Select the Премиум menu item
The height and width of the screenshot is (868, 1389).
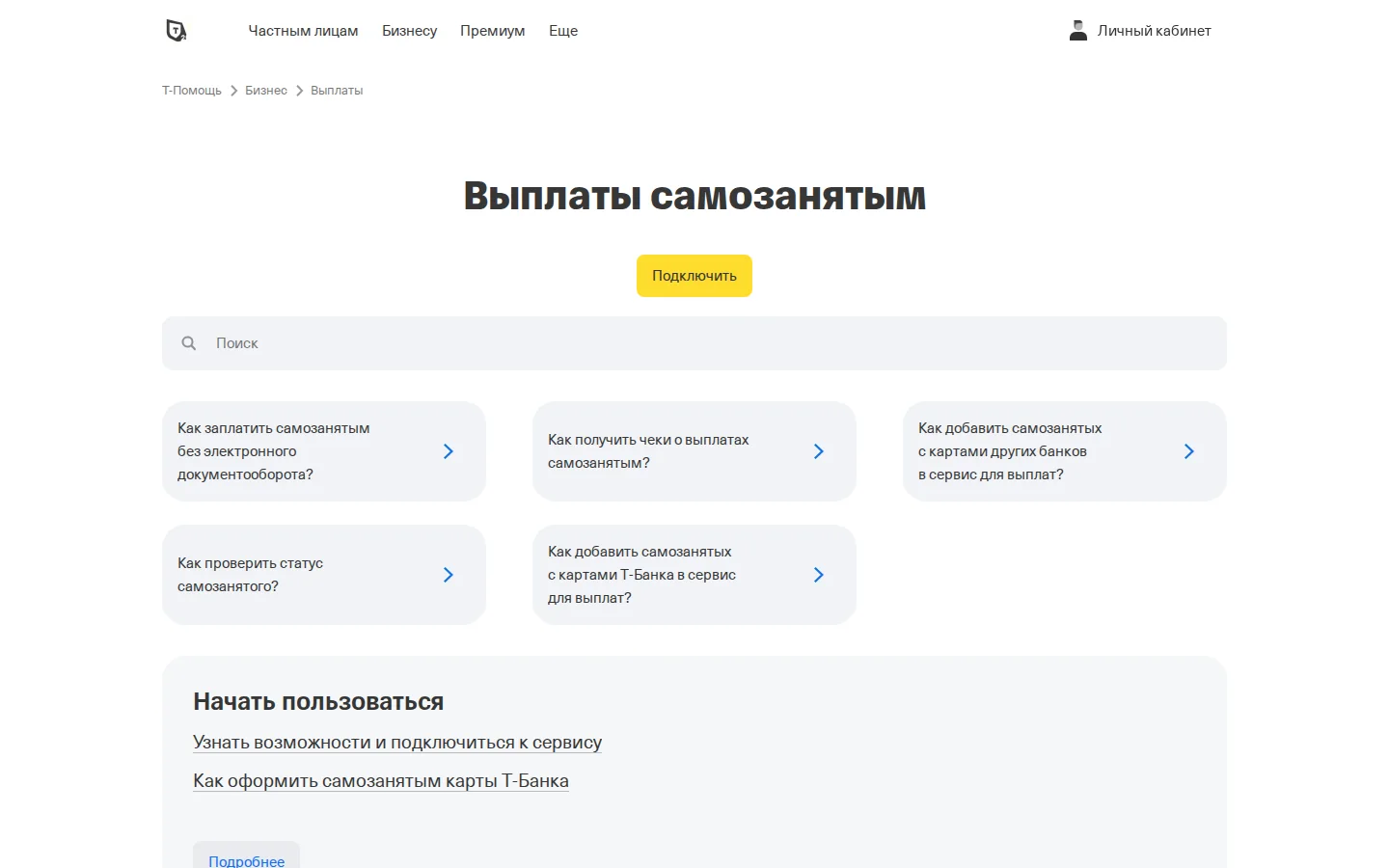coord(493,31)
